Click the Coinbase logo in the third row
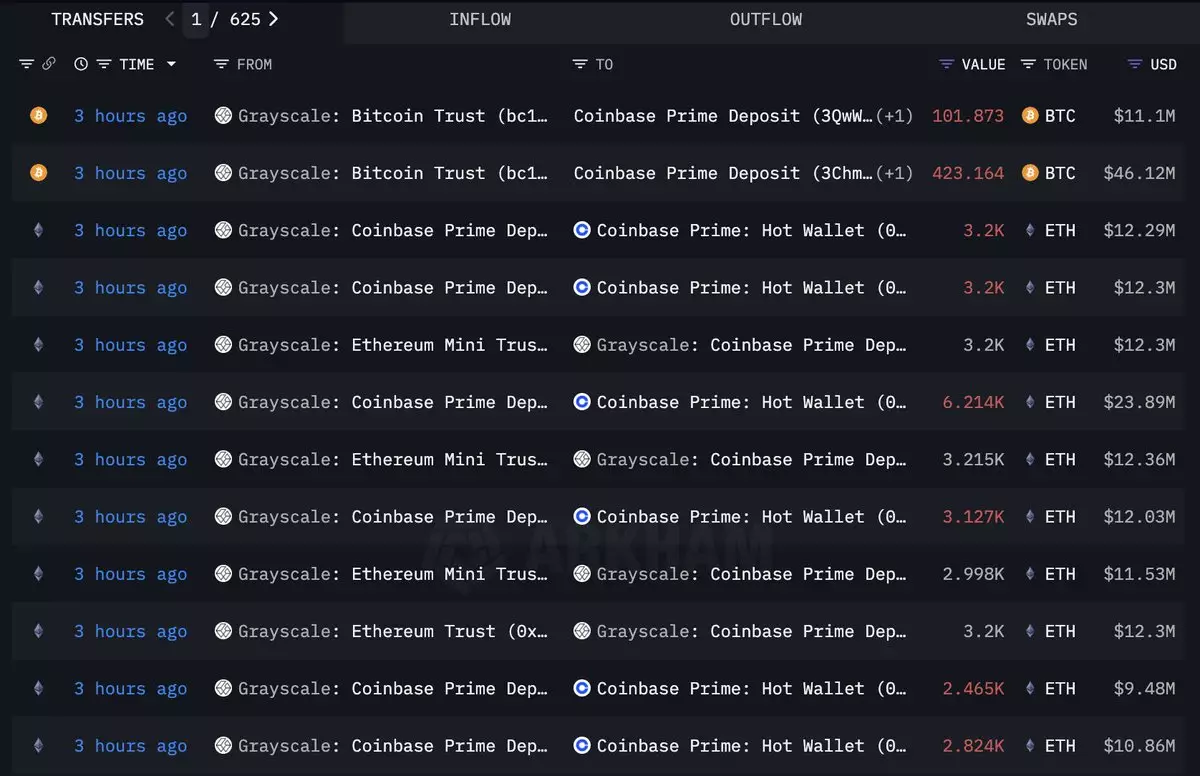This screenshot has height=776, width=1200. (x=582, y=230)
